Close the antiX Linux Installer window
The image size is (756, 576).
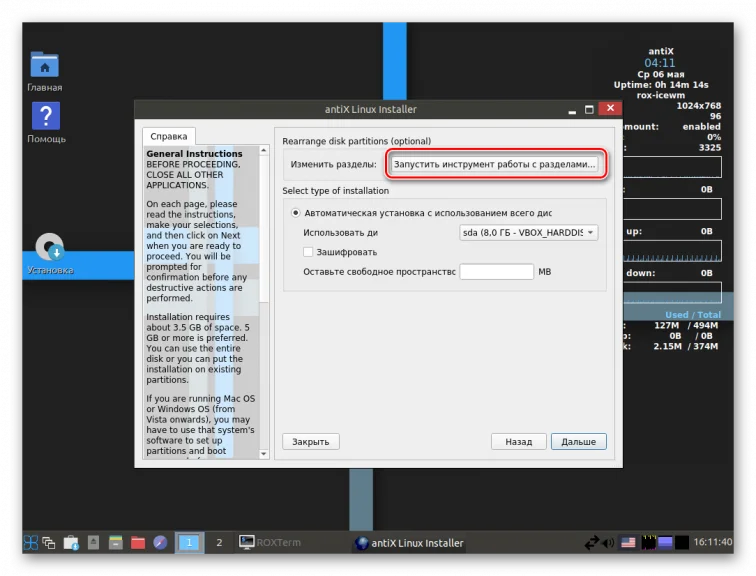tap(610, 108)
